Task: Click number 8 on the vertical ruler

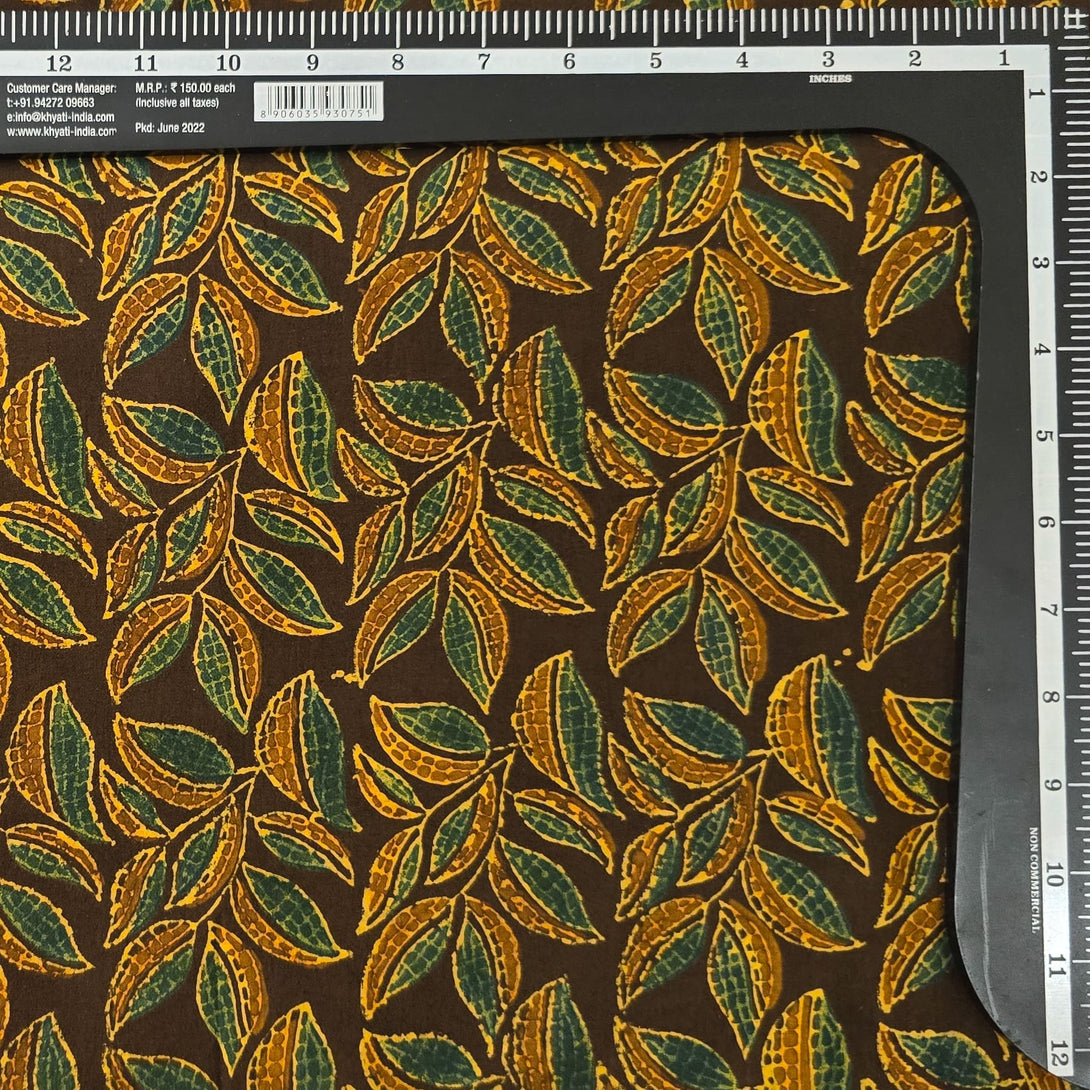Action: point(1046,696)
